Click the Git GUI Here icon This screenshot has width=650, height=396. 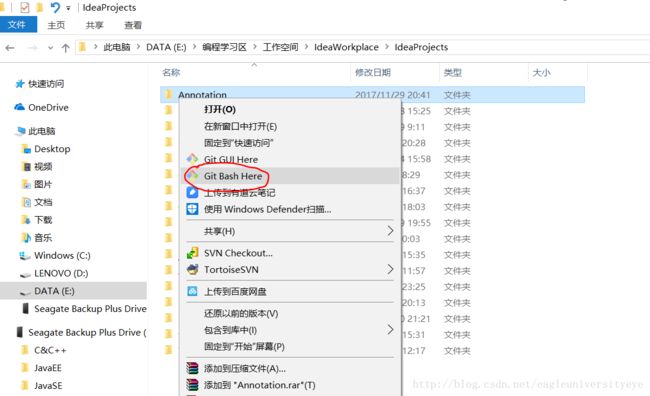coord(192,159)
